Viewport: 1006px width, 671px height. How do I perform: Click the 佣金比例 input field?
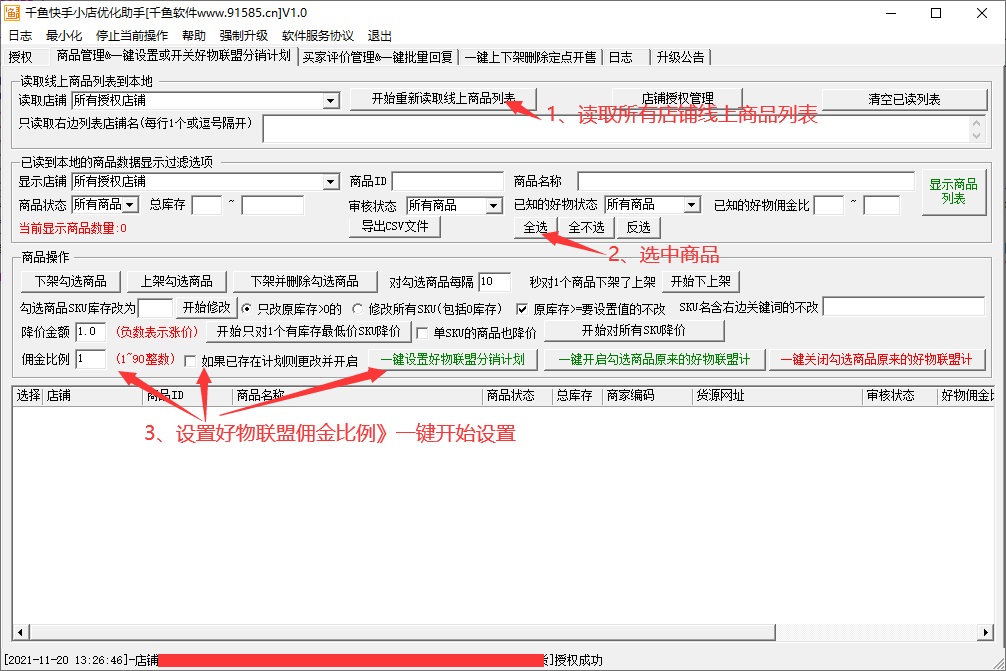click(89, 359)
